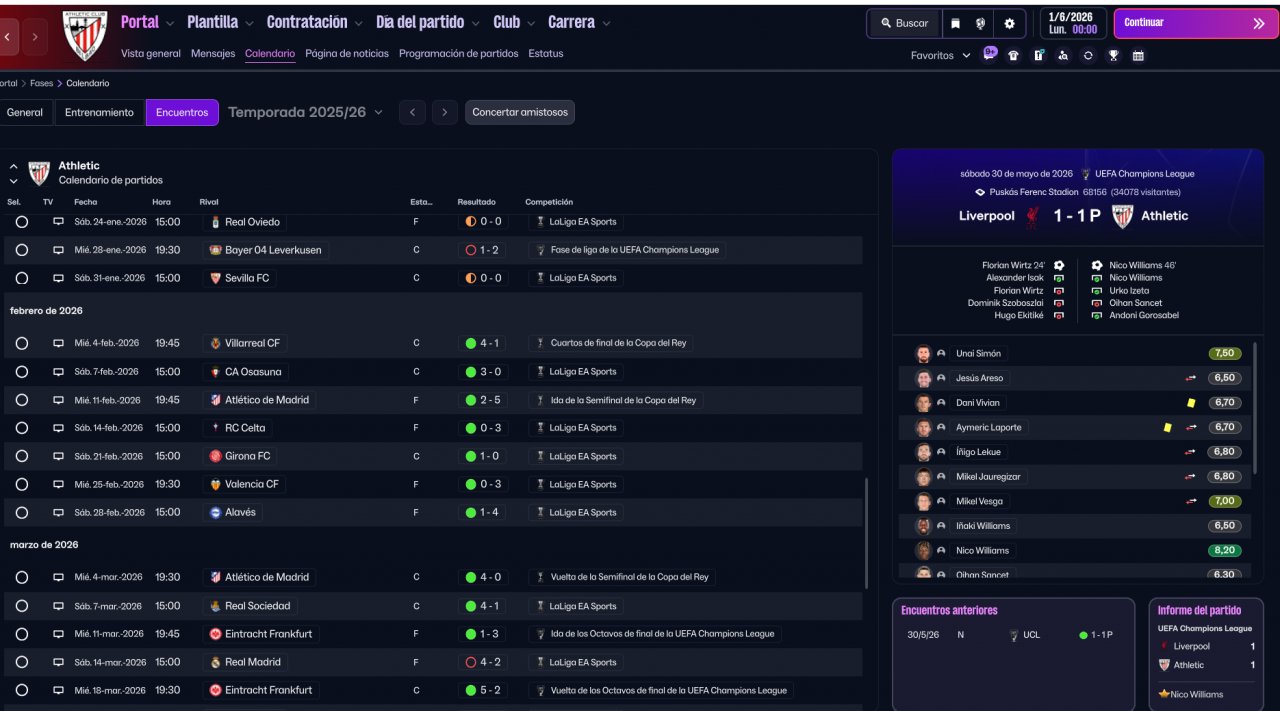Open the calendar icon in the favorites bar

click(1138, 56)
